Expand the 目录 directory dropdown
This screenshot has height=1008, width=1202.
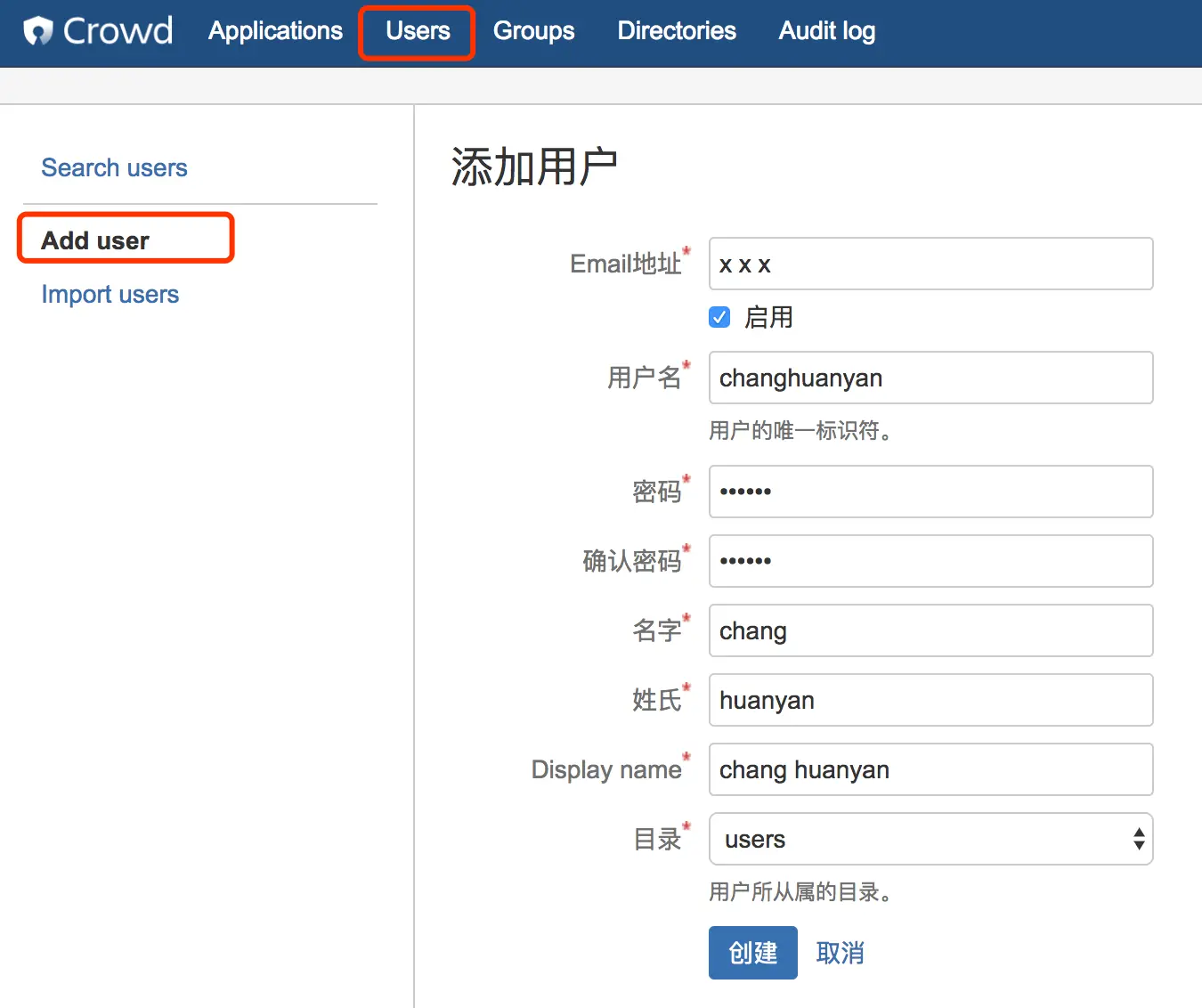[930, 839]
